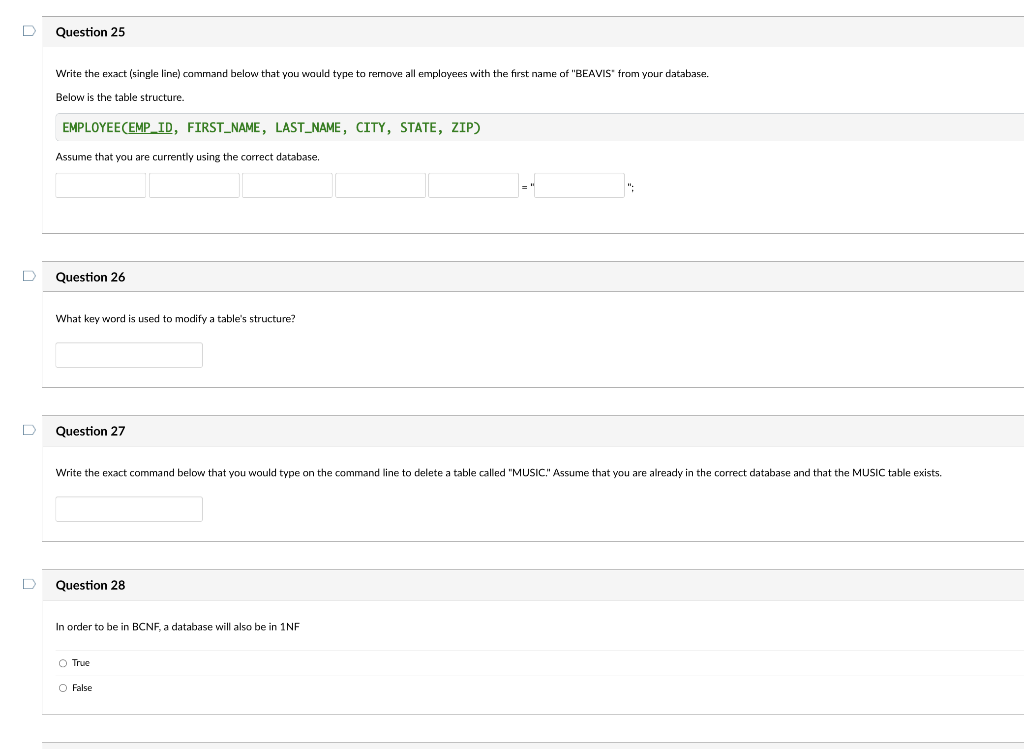1024x749 pixels.
Task: Click the Question 27 heading
Action: point(90,431)
